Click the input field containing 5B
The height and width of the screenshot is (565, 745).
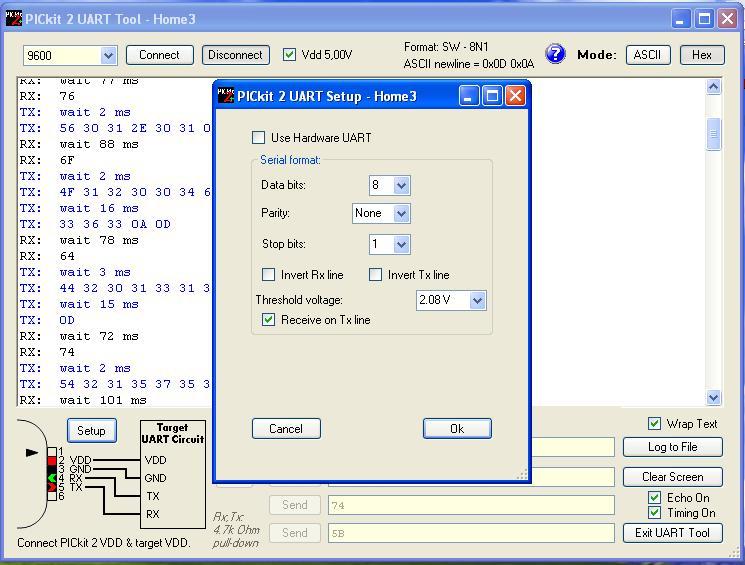click(x=471, y=533)
